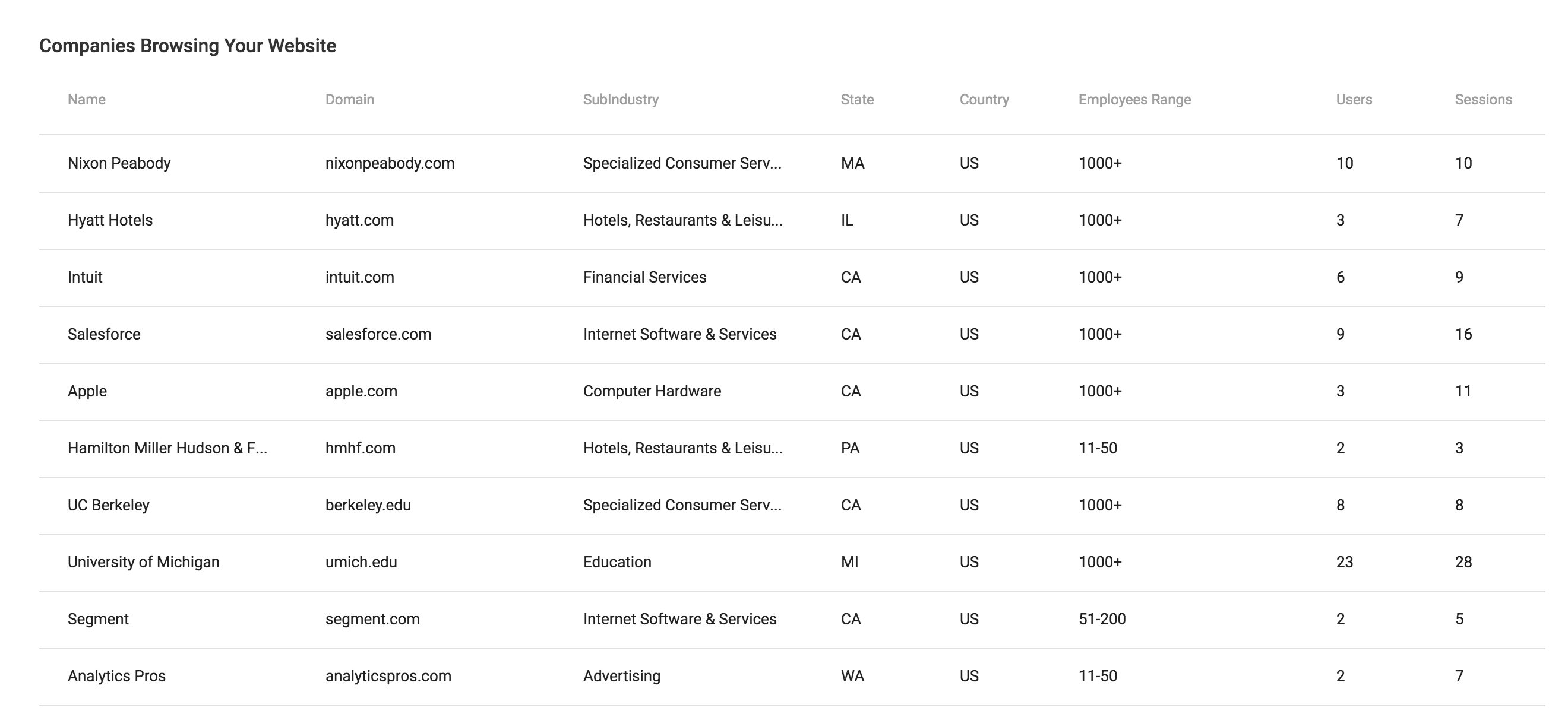This screenshot has height=717, width=1568.
Task: Click apple.com domain cell
Action: [361, 392]
